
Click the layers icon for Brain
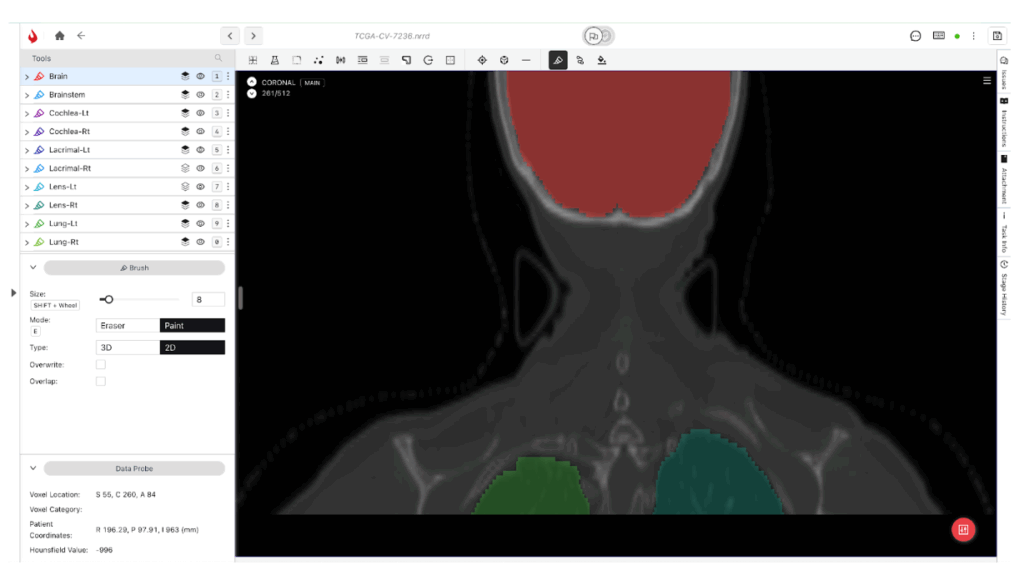point(185,76)
